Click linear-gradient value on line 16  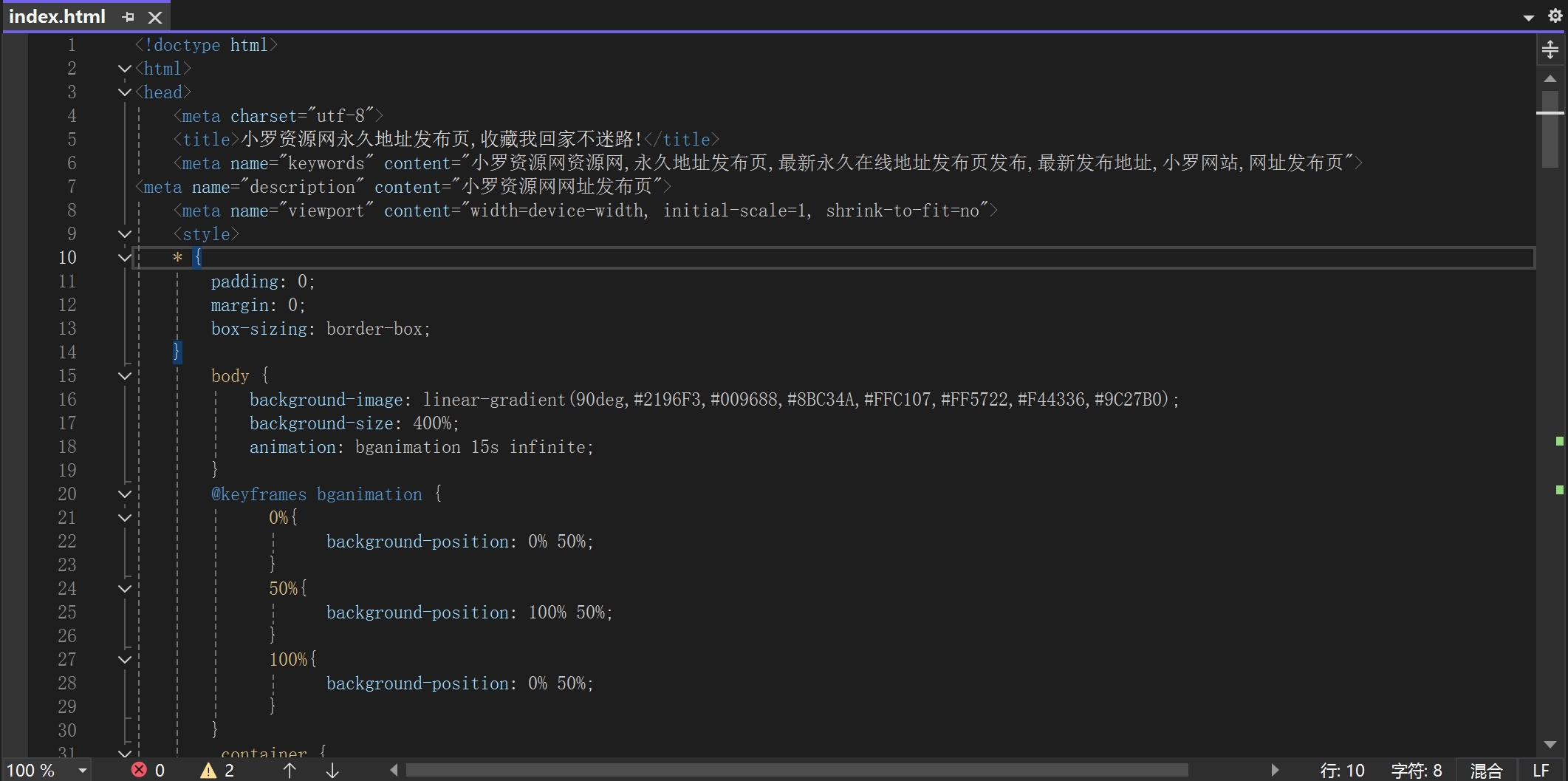(801, 400)
